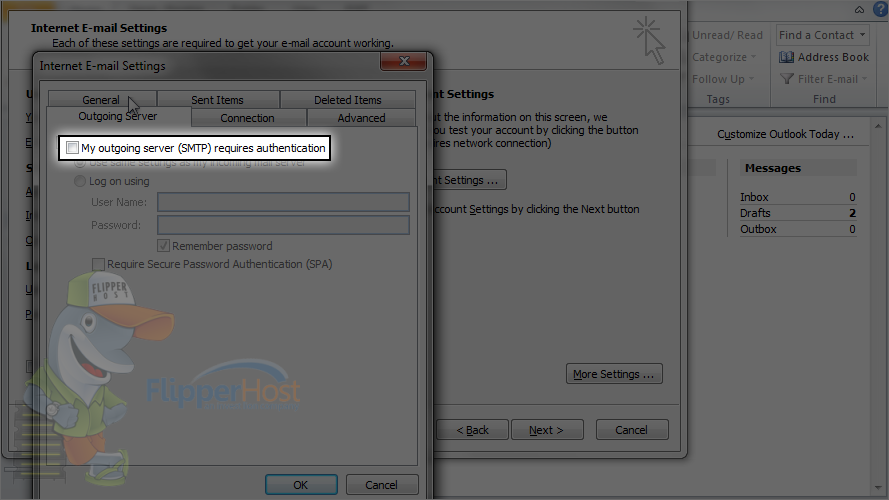The height and width of the screenshot is (500, 889).
Task: Enable My outgoing server requires authentication
Action: [x=72, y=148]
